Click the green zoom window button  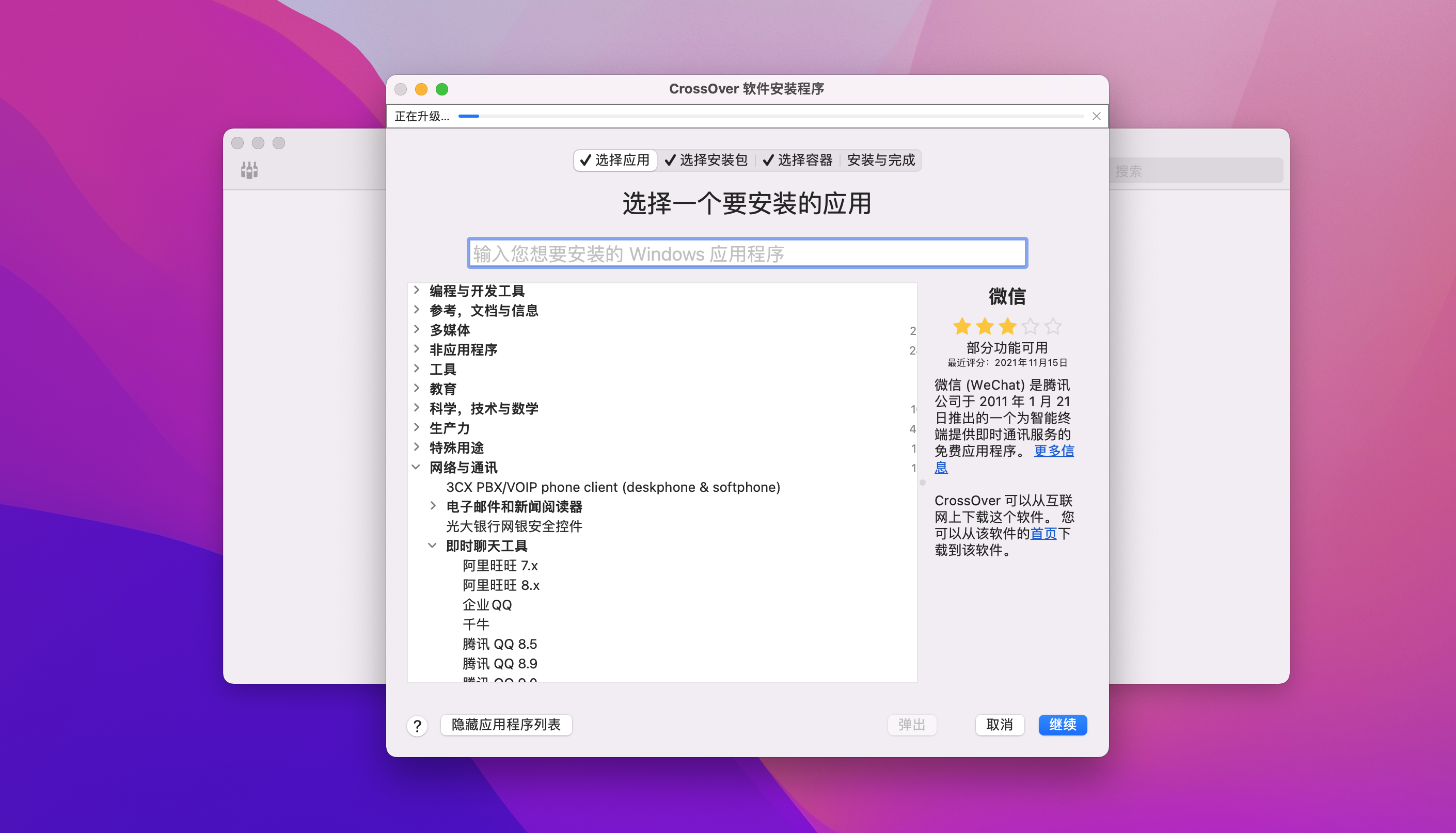[442, 89]
